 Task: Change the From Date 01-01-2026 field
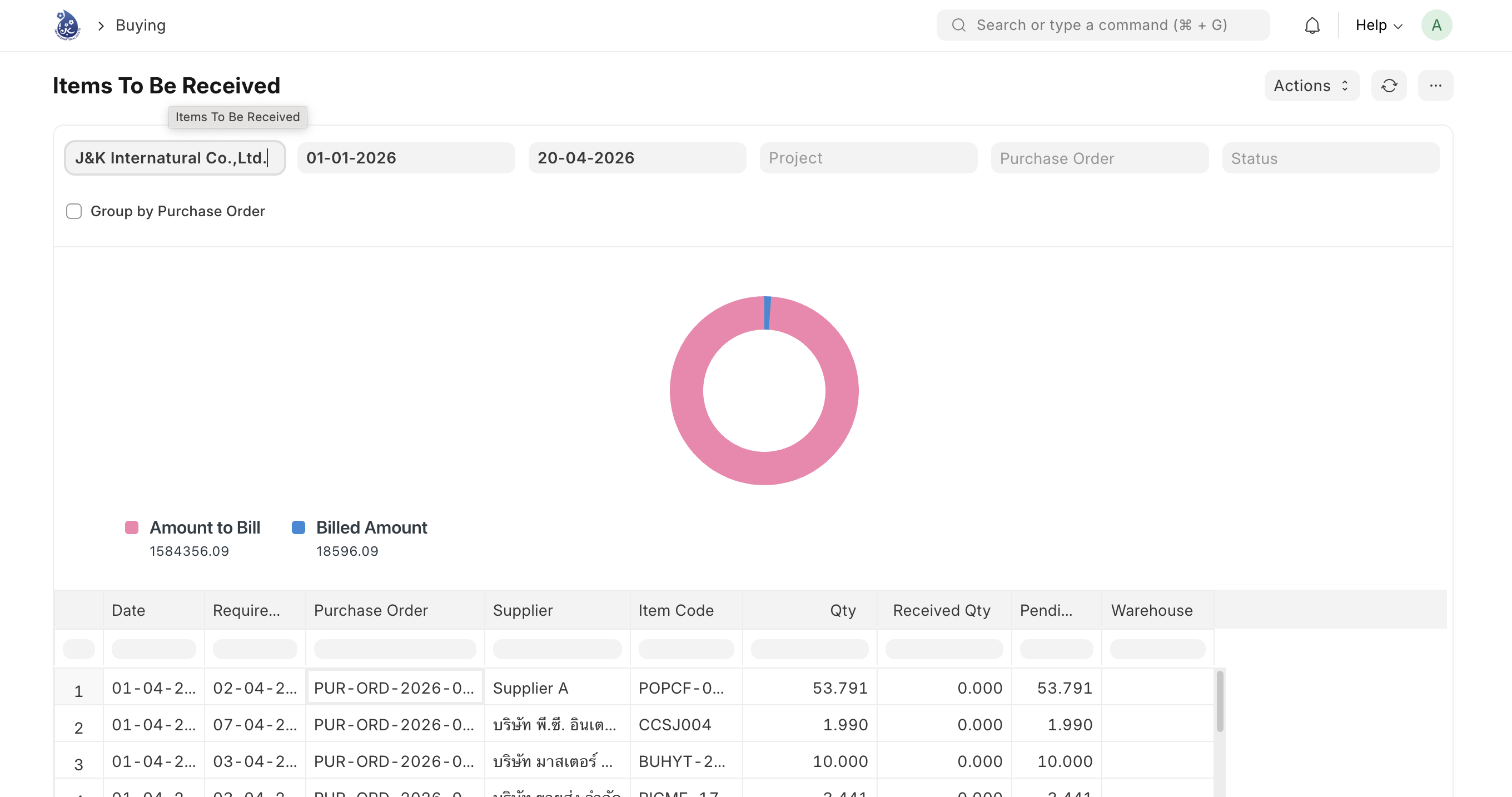406,158
